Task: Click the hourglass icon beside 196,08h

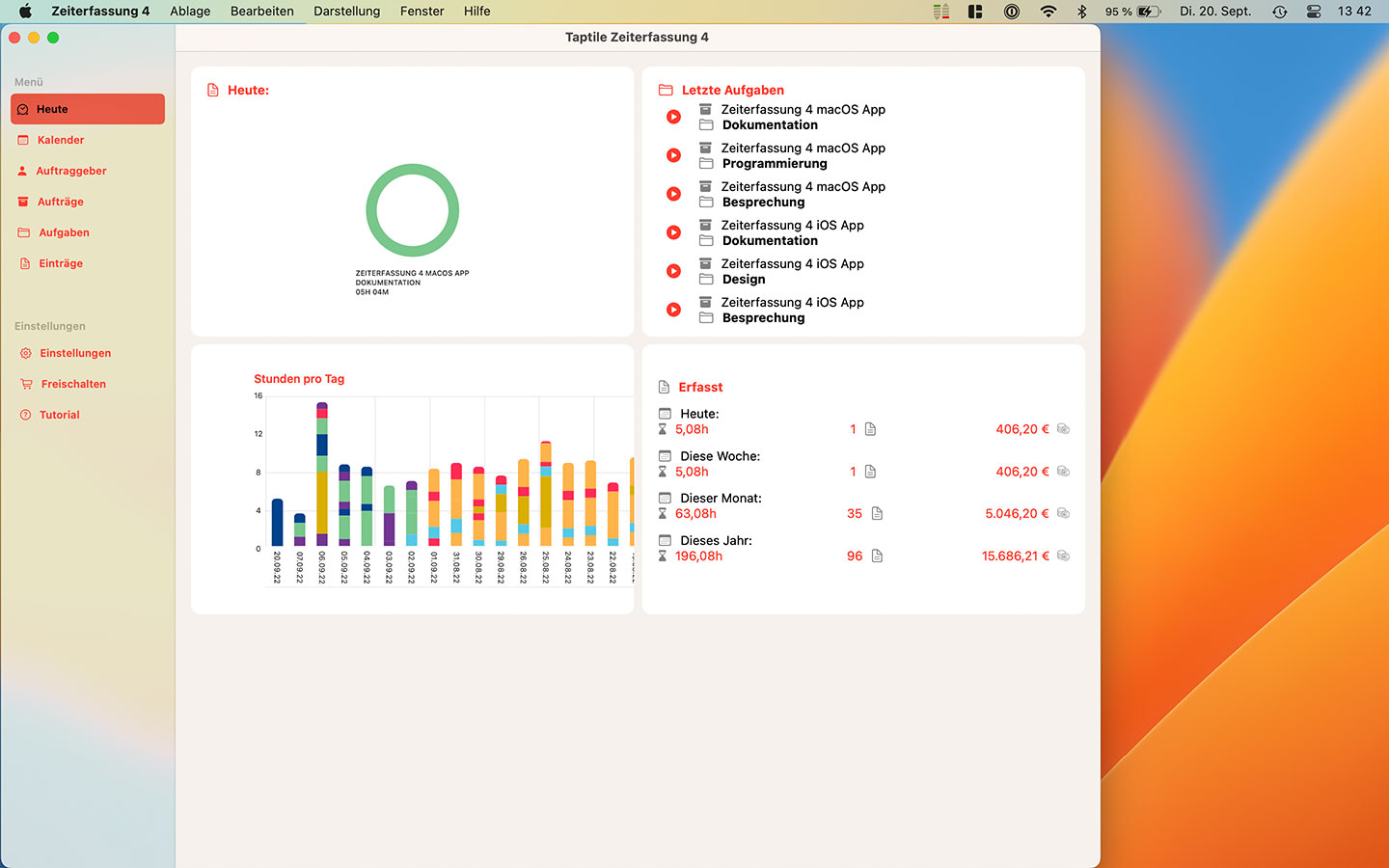Action: click(663, 556)
